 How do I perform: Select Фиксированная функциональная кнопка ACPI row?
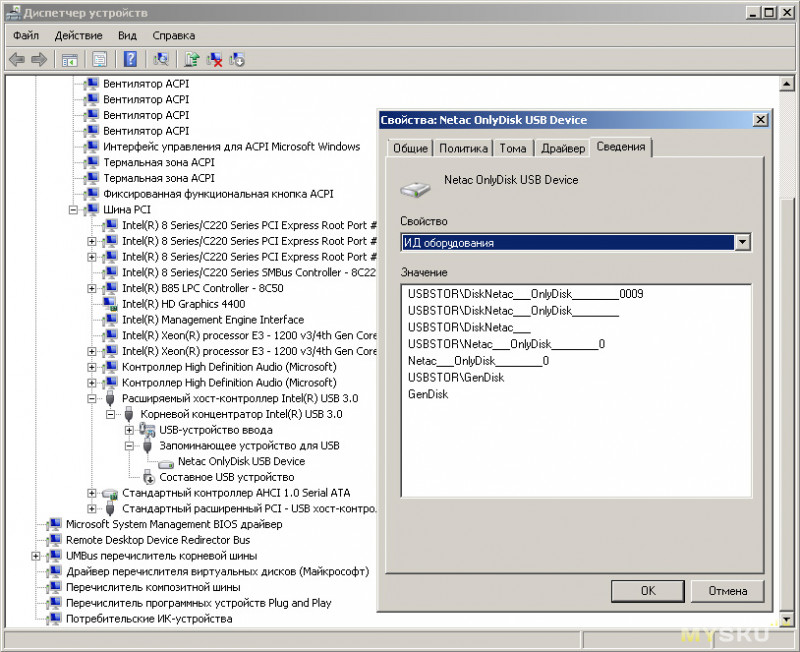pyautogui.click(x=218, y=194)
